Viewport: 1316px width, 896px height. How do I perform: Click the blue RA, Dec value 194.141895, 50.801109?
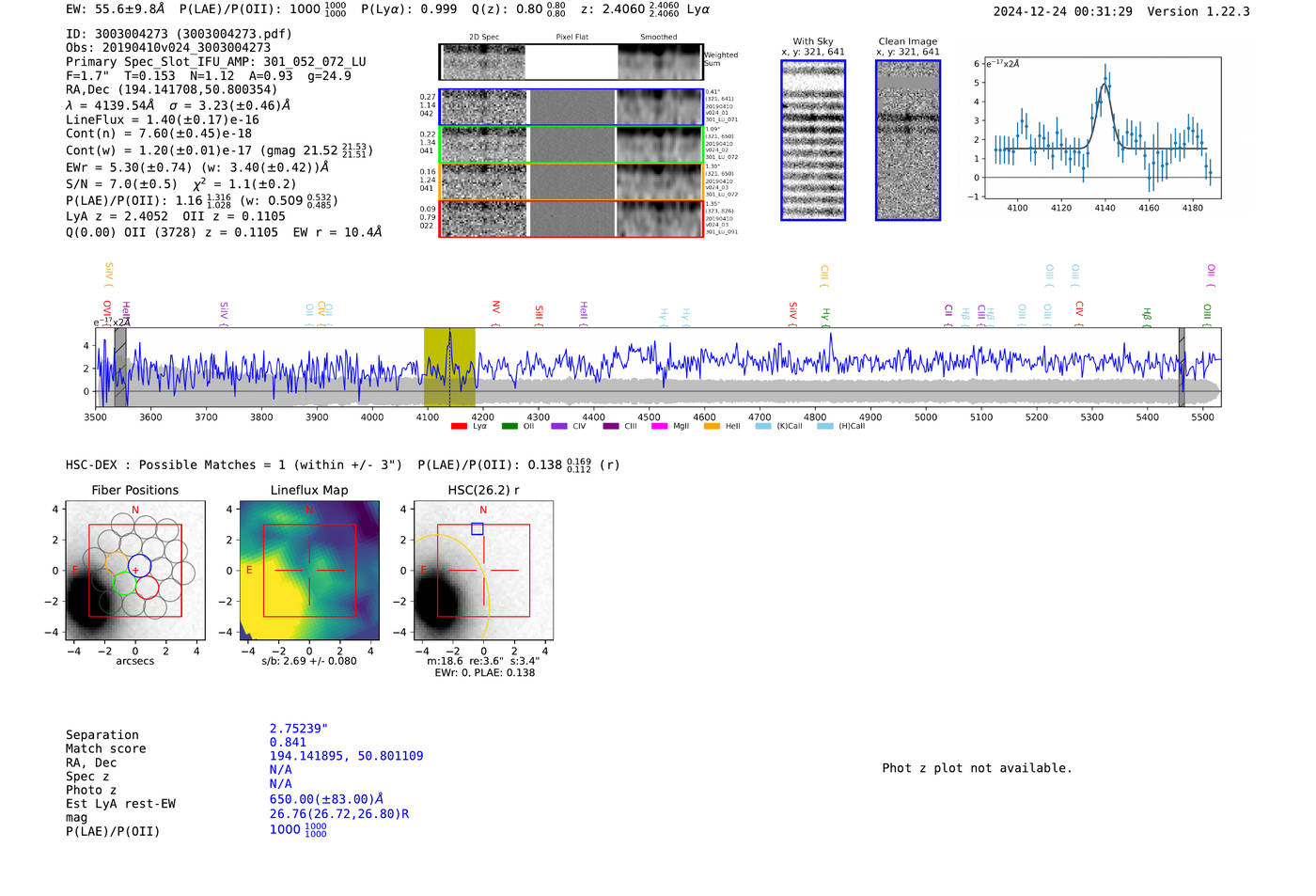[x=346, y=756]
